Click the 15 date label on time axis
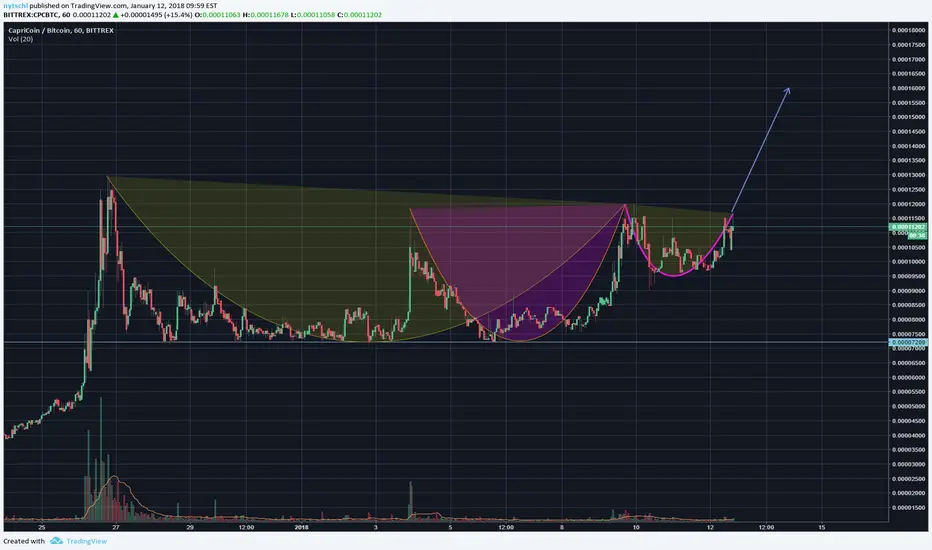This screenshot has width=932, height=550. [x=822, y=527]
